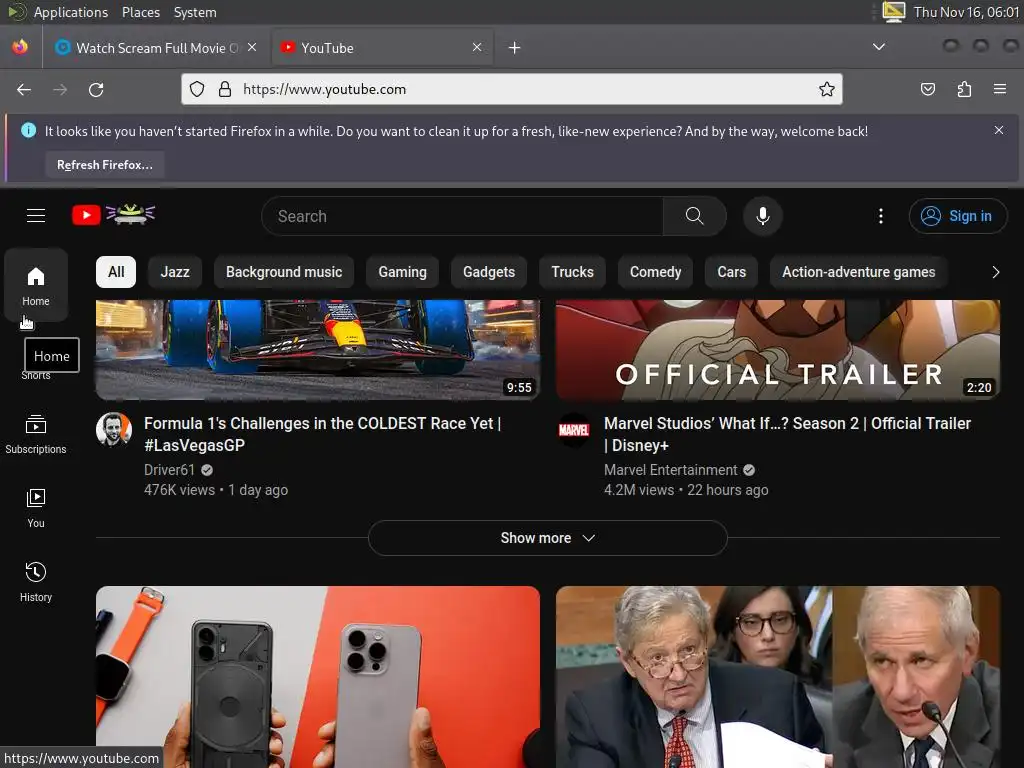Dismiss the Firefox refresh notification bar
Viewport: 1024px width, 768px height.
tap(999, 130)
